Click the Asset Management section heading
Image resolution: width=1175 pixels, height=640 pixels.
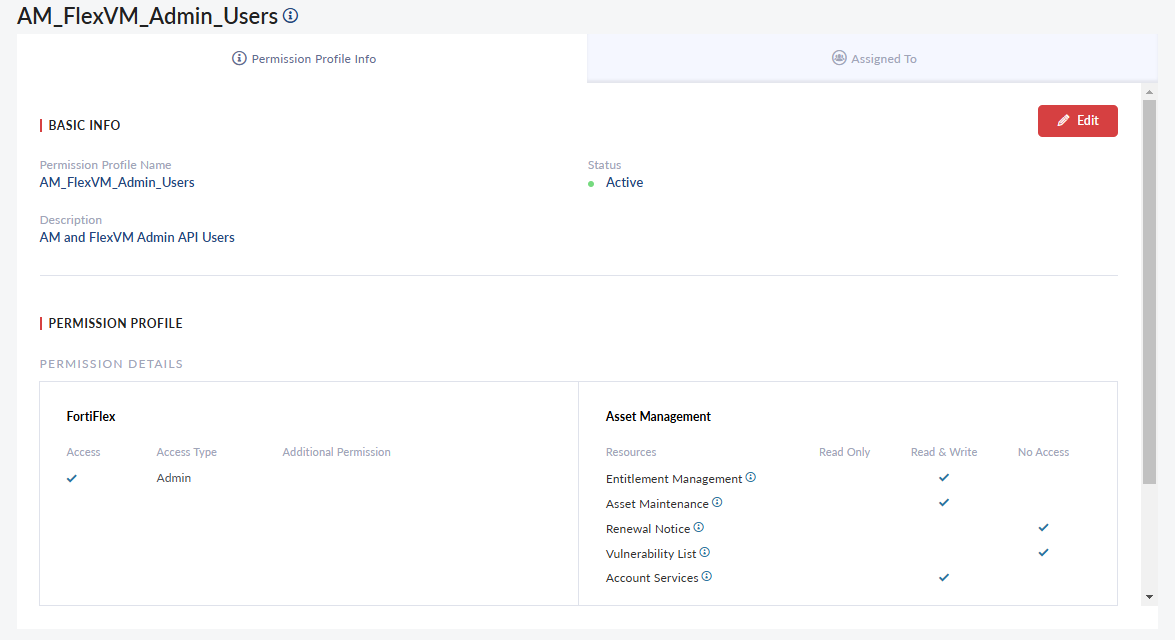coord(658,416)
